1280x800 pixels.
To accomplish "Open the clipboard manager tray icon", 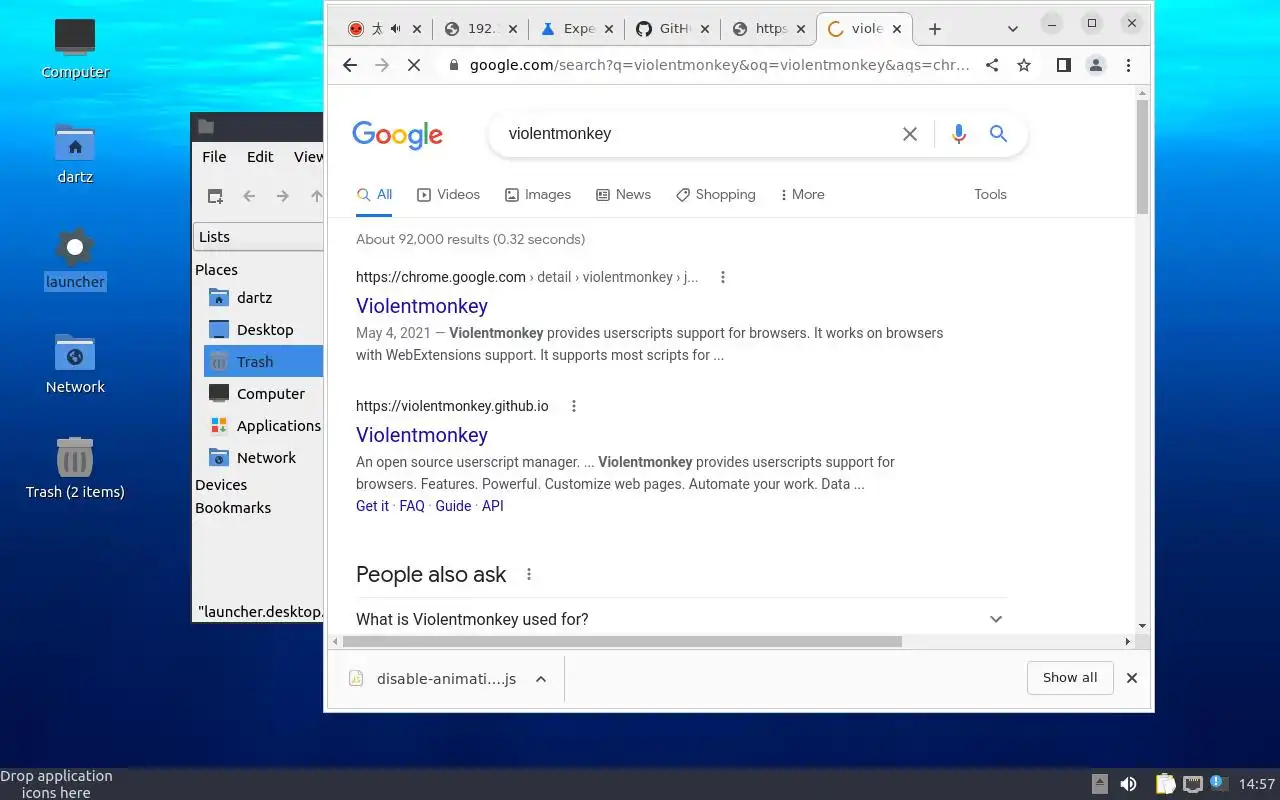I will point(1165,784).
